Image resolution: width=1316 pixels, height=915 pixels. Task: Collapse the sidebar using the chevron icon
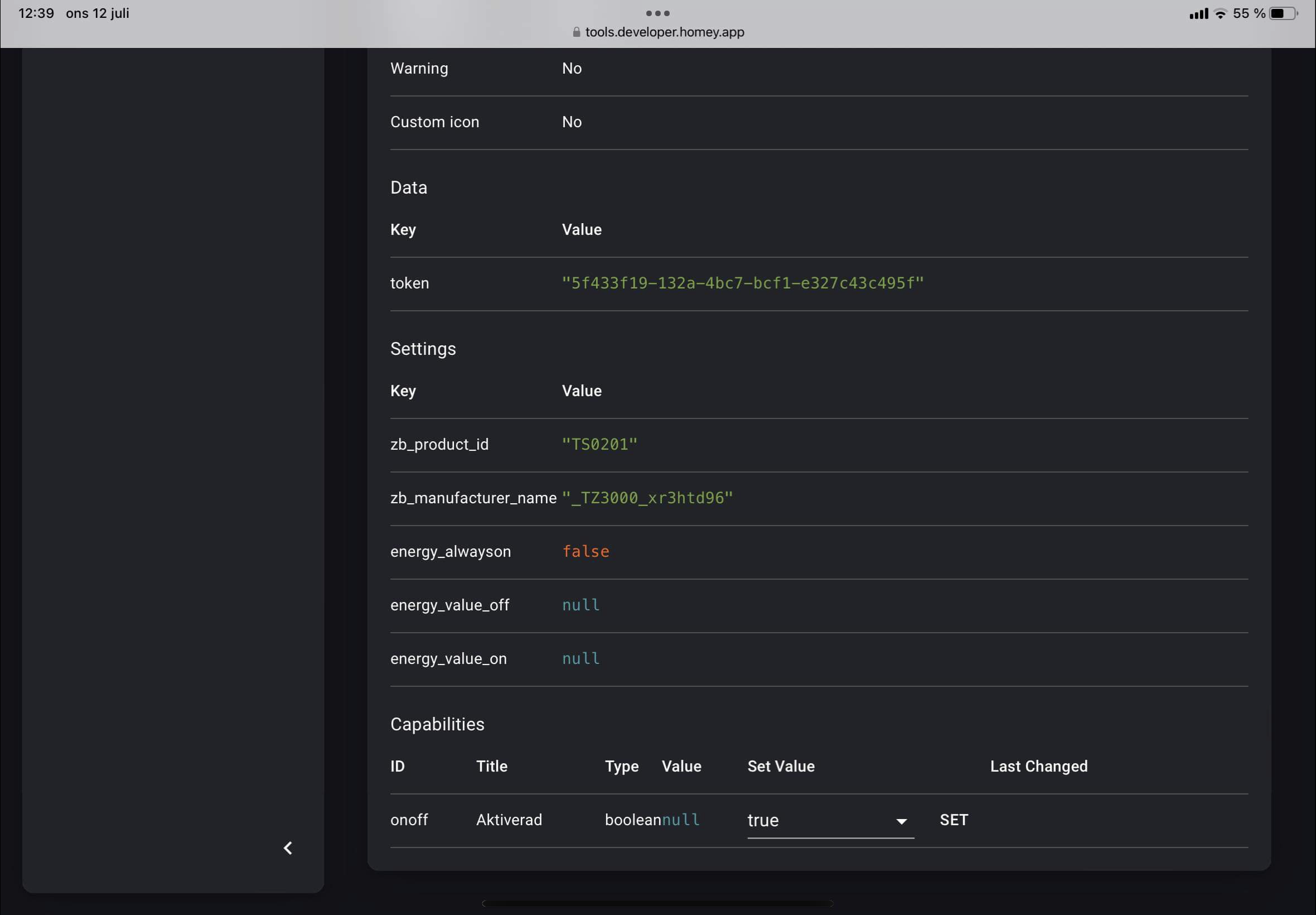tap(288, 847)
